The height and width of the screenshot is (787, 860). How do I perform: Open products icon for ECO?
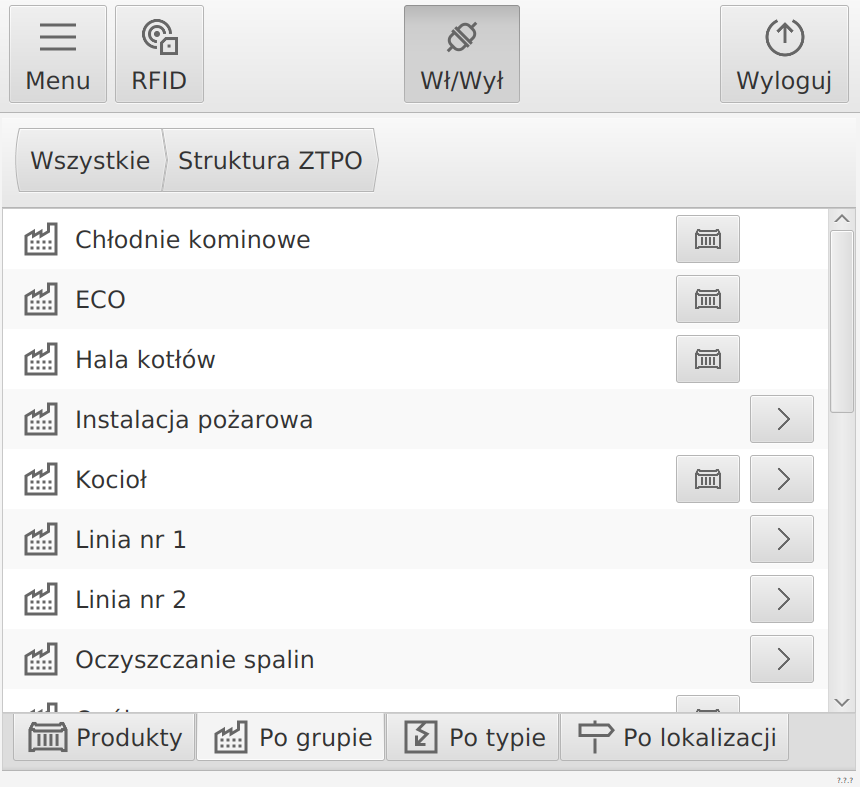(x=707, y=299)
